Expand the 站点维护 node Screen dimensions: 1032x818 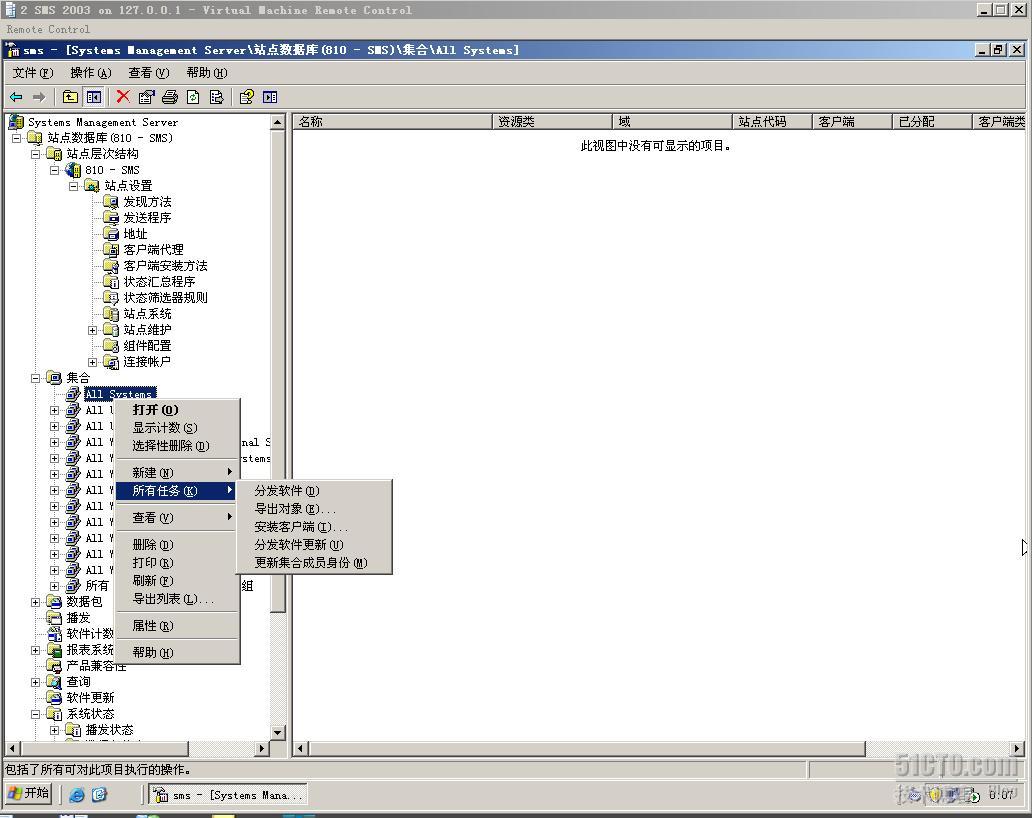(x=93, y=330)
